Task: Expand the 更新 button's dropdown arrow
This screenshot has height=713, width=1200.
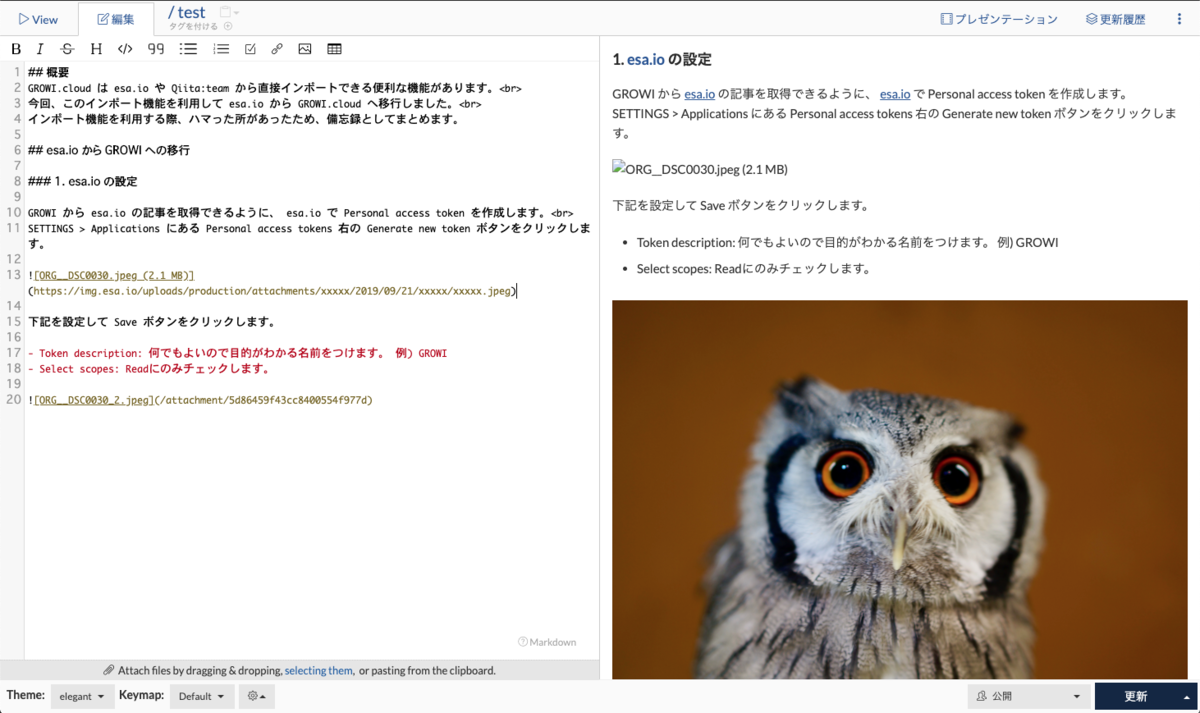Action: [1185, 695]
